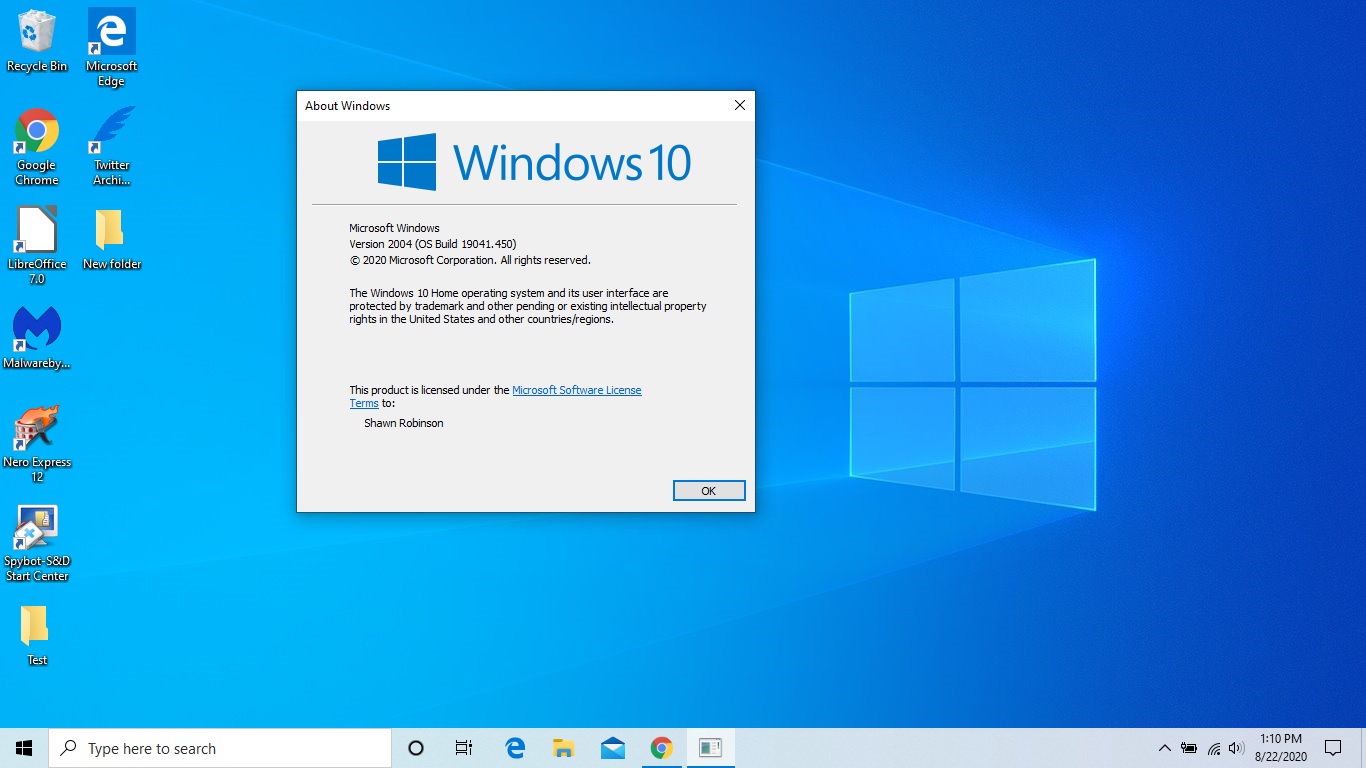Click the 2020 Microsoft Corporation copyright line
This screenshot has height=768, width=1366.
tap(470, 260)
